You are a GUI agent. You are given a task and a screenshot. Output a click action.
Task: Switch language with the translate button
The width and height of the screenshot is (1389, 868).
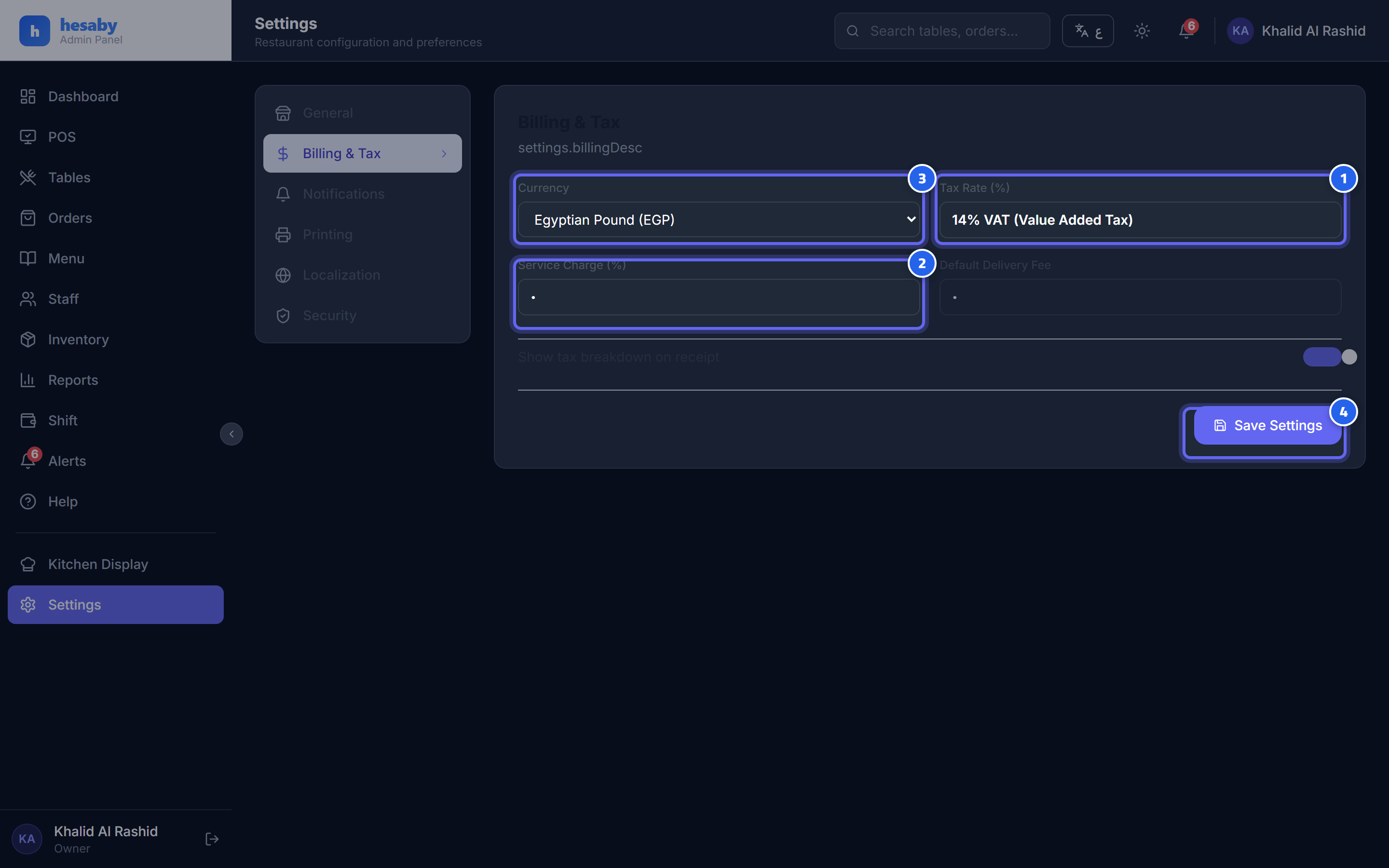(1088, 31)
